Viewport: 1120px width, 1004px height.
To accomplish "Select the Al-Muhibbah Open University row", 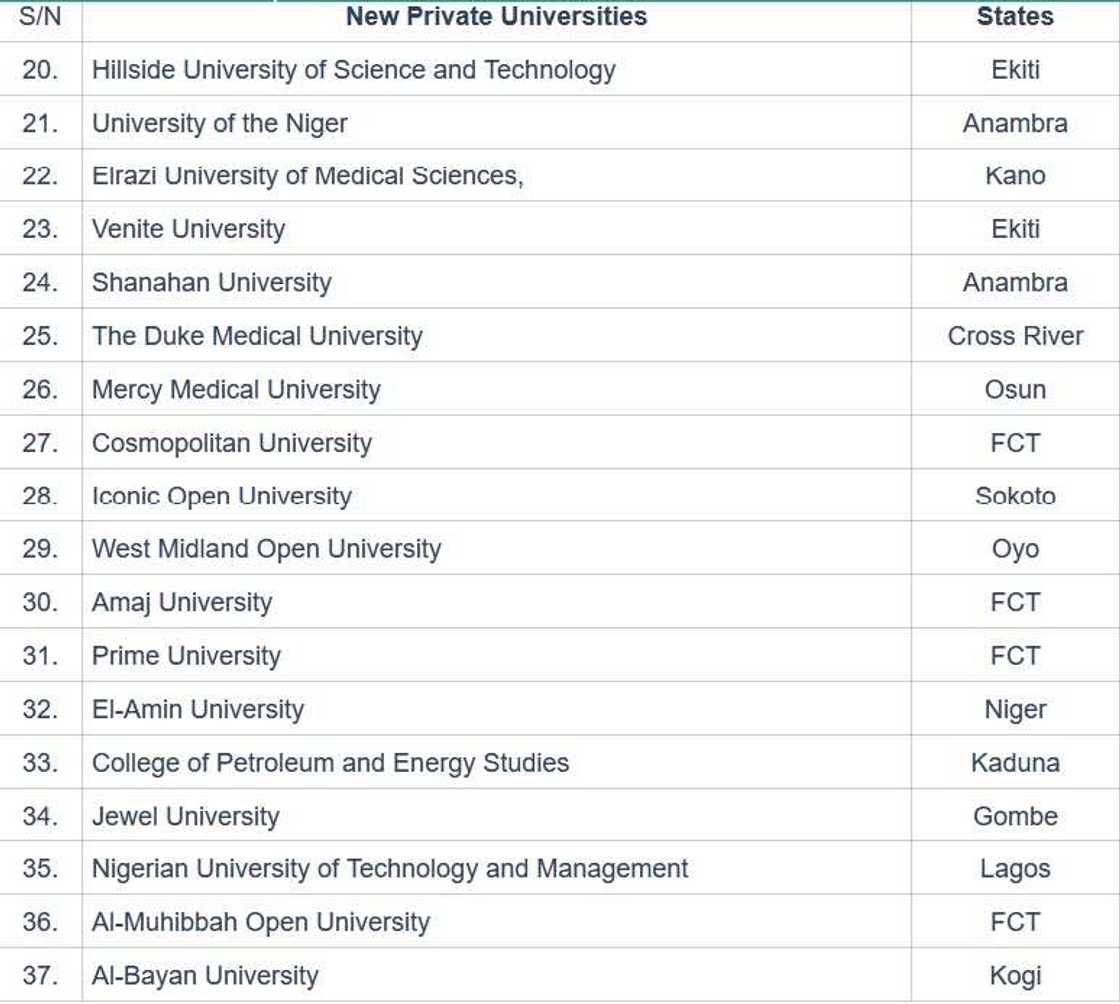I will coord(261,922).
